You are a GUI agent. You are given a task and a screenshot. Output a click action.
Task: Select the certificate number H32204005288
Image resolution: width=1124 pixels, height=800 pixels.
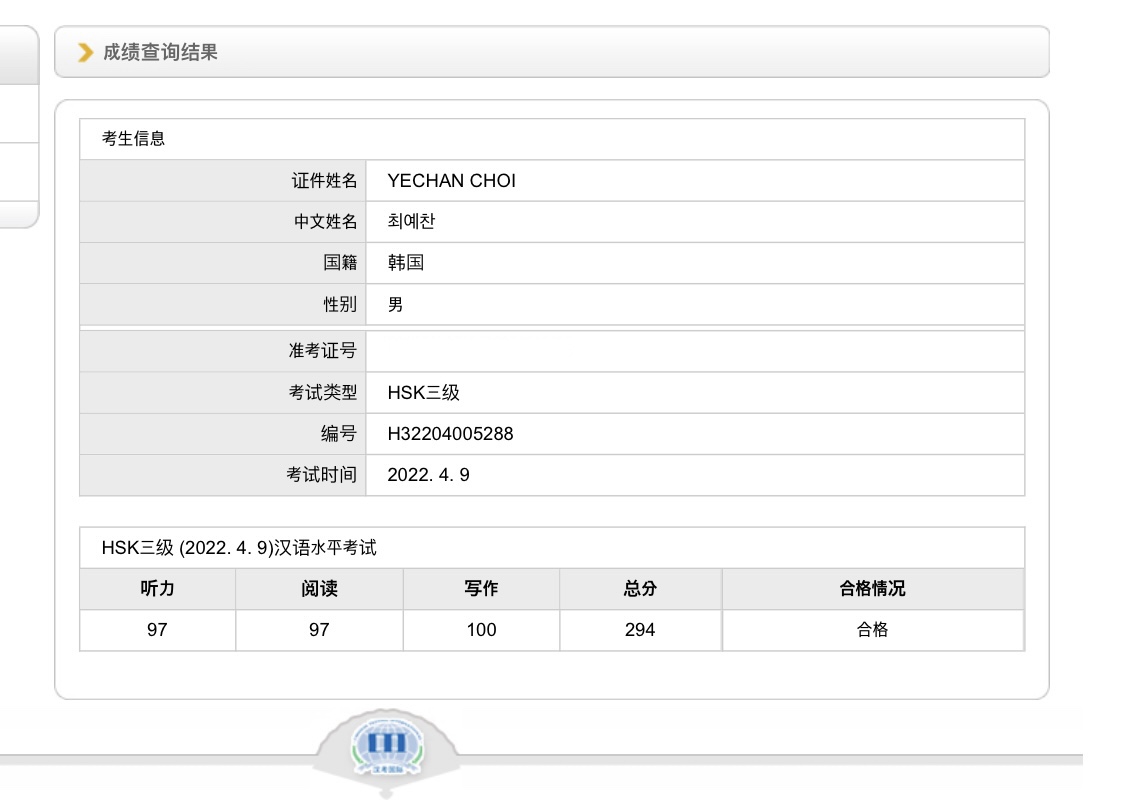[x=450, y=434]
